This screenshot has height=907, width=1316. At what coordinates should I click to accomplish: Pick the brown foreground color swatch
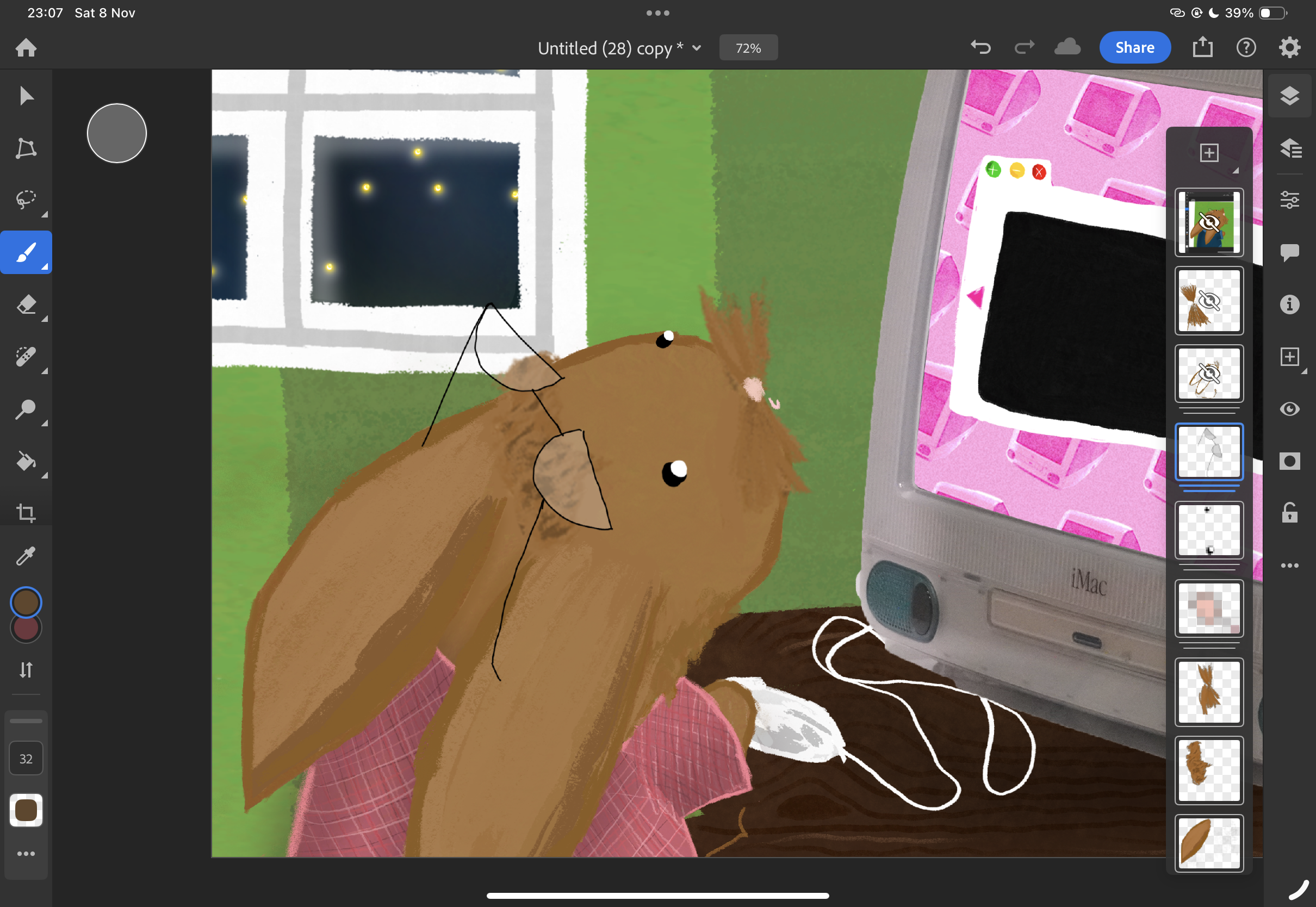[x=26, y=602]
